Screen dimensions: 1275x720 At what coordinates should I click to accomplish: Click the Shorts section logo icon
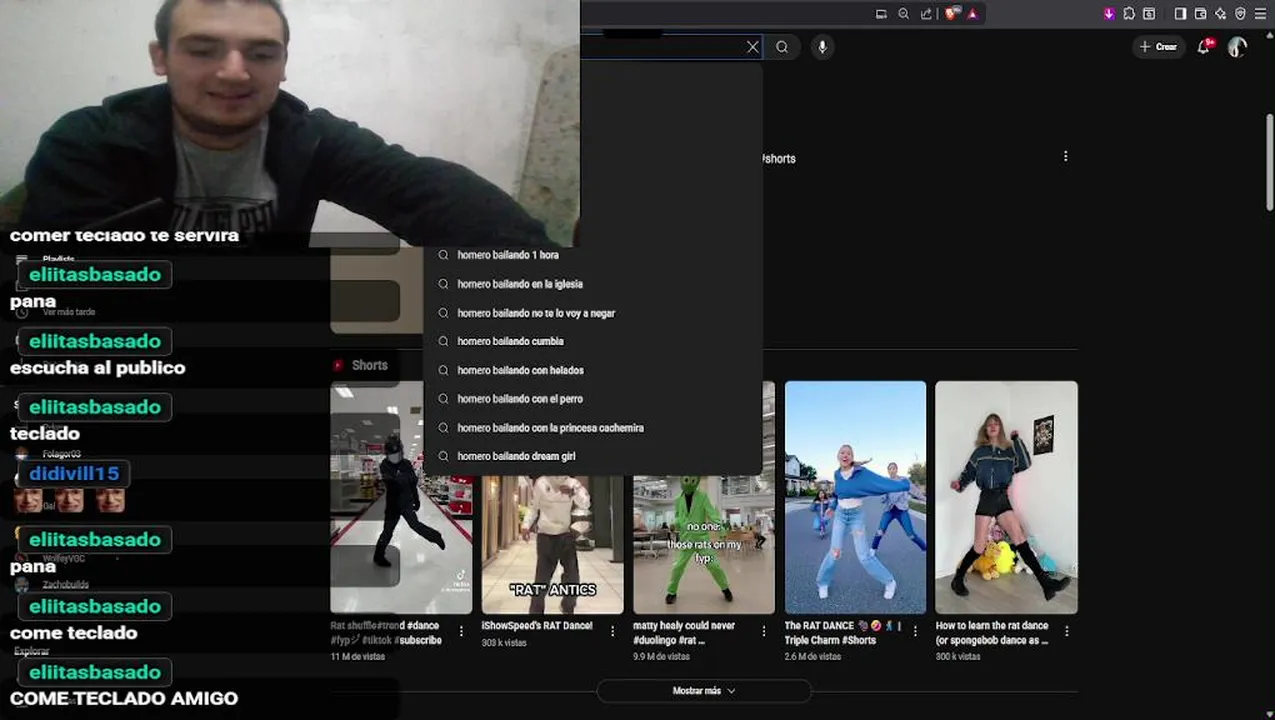[338, 365]
